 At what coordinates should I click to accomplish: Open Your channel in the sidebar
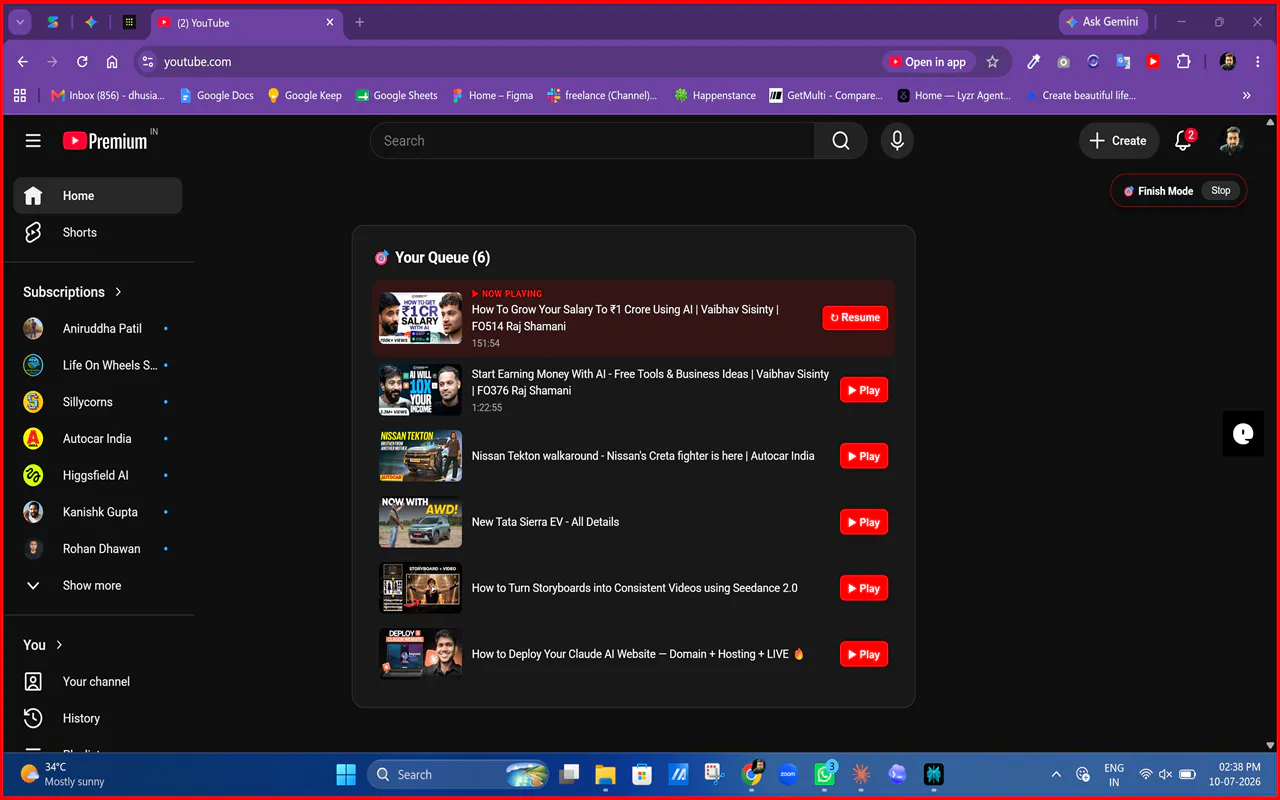98,682
